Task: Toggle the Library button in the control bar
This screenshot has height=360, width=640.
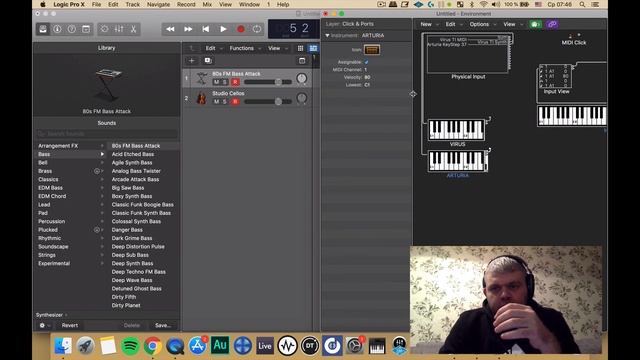Action: click(43, 29)
